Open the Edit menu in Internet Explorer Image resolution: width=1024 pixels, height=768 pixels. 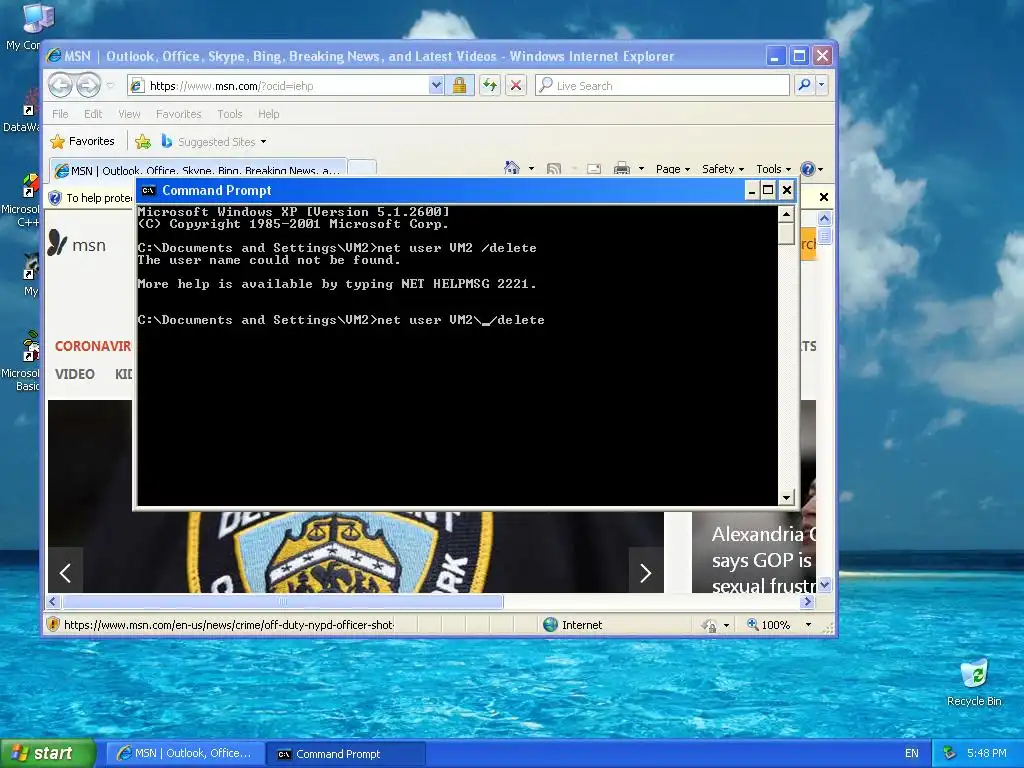point(93,114)
